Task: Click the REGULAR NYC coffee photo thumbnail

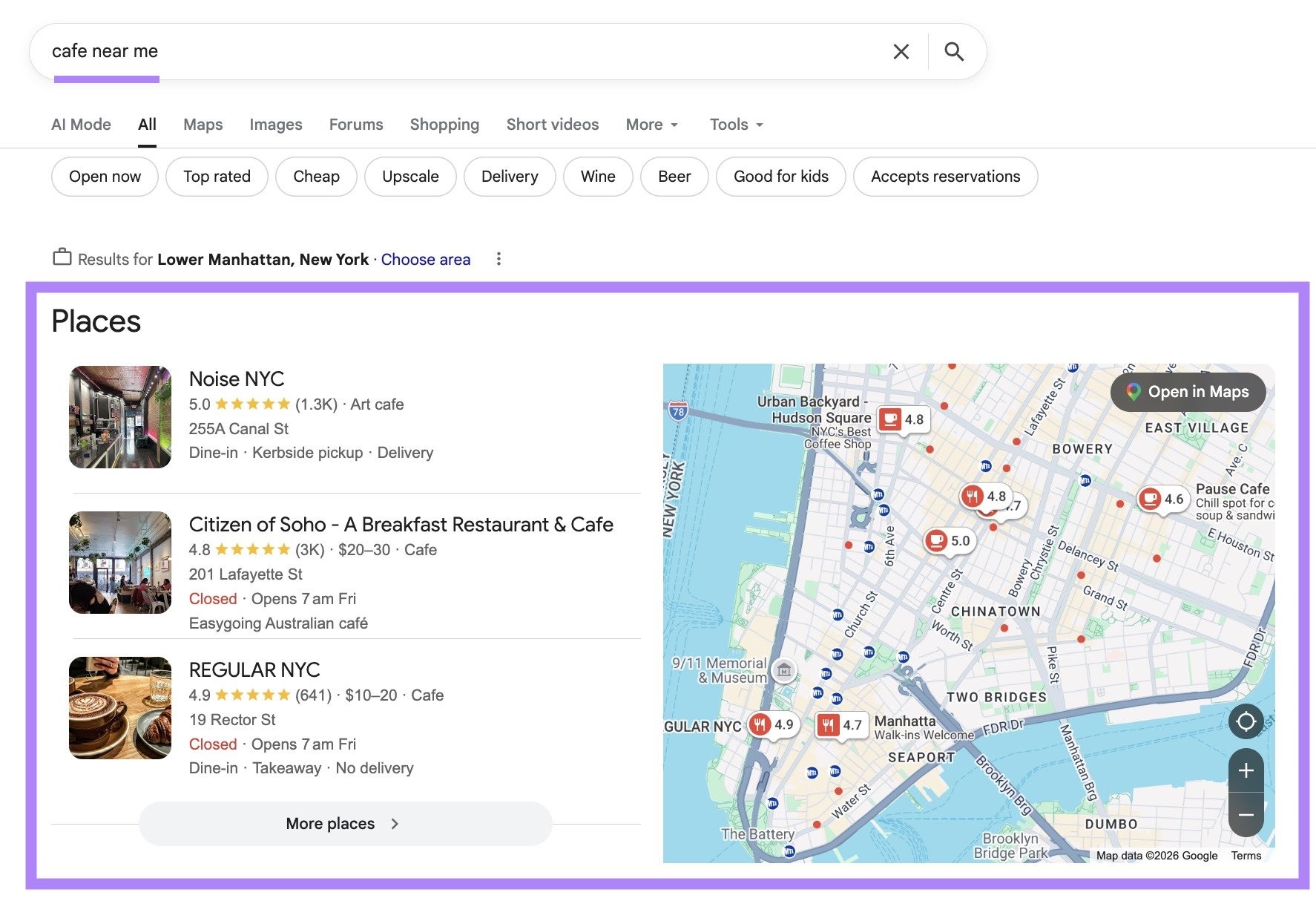Action: coord(119,709)
